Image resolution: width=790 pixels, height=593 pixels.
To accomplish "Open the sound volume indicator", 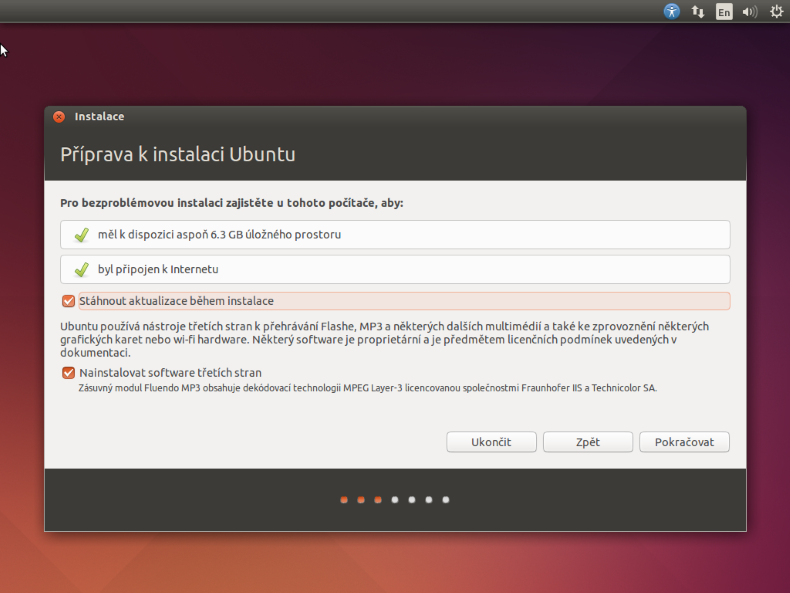I will (750, 12).
